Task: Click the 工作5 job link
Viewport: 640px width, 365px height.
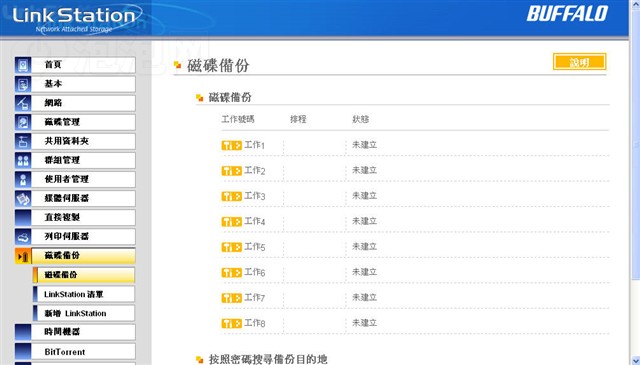Action: point(255,247)
